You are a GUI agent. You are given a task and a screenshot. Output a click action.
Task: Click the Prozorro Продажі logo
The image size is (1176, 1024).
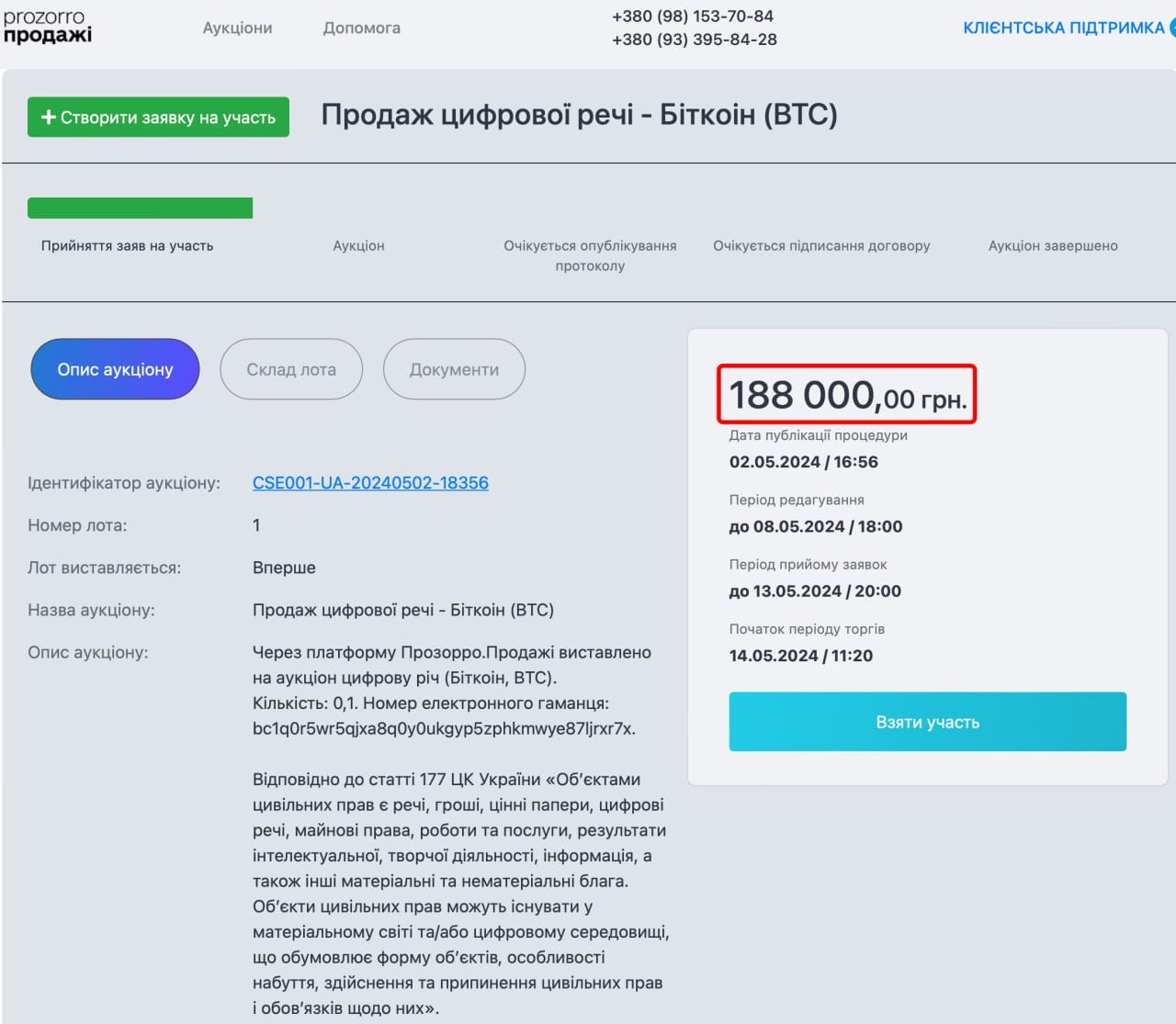click(x=48, y=27)
